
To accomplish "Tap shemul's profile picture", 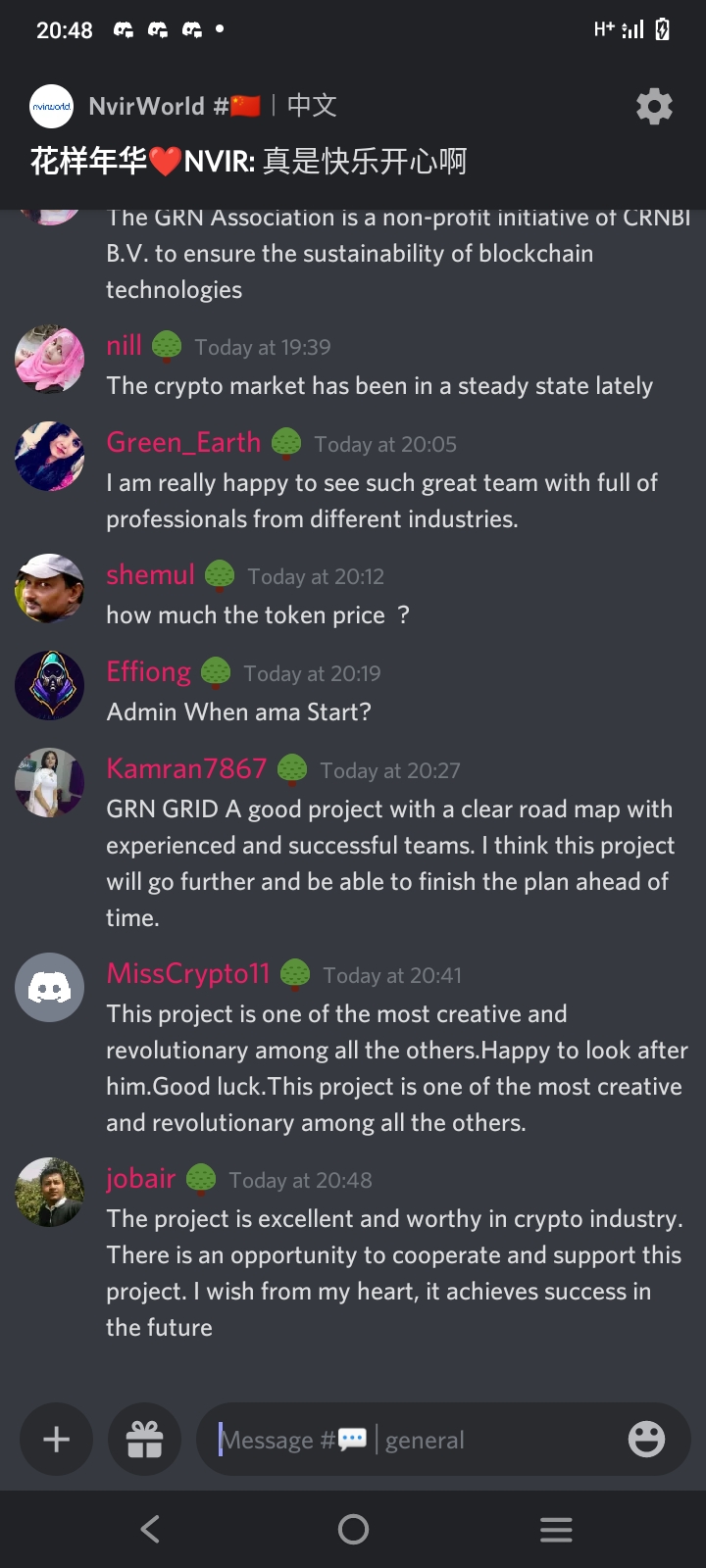I will pyautogui.click(x=49, y=588).
